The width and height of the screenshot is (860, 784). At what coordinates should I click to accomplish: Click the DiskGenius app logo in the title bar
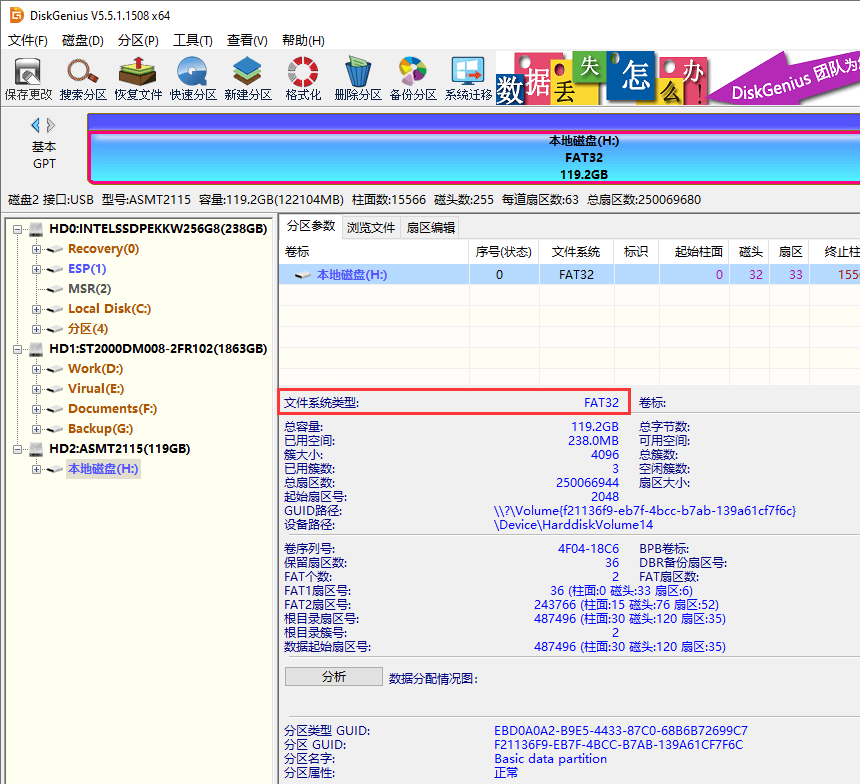pos(16,15)
